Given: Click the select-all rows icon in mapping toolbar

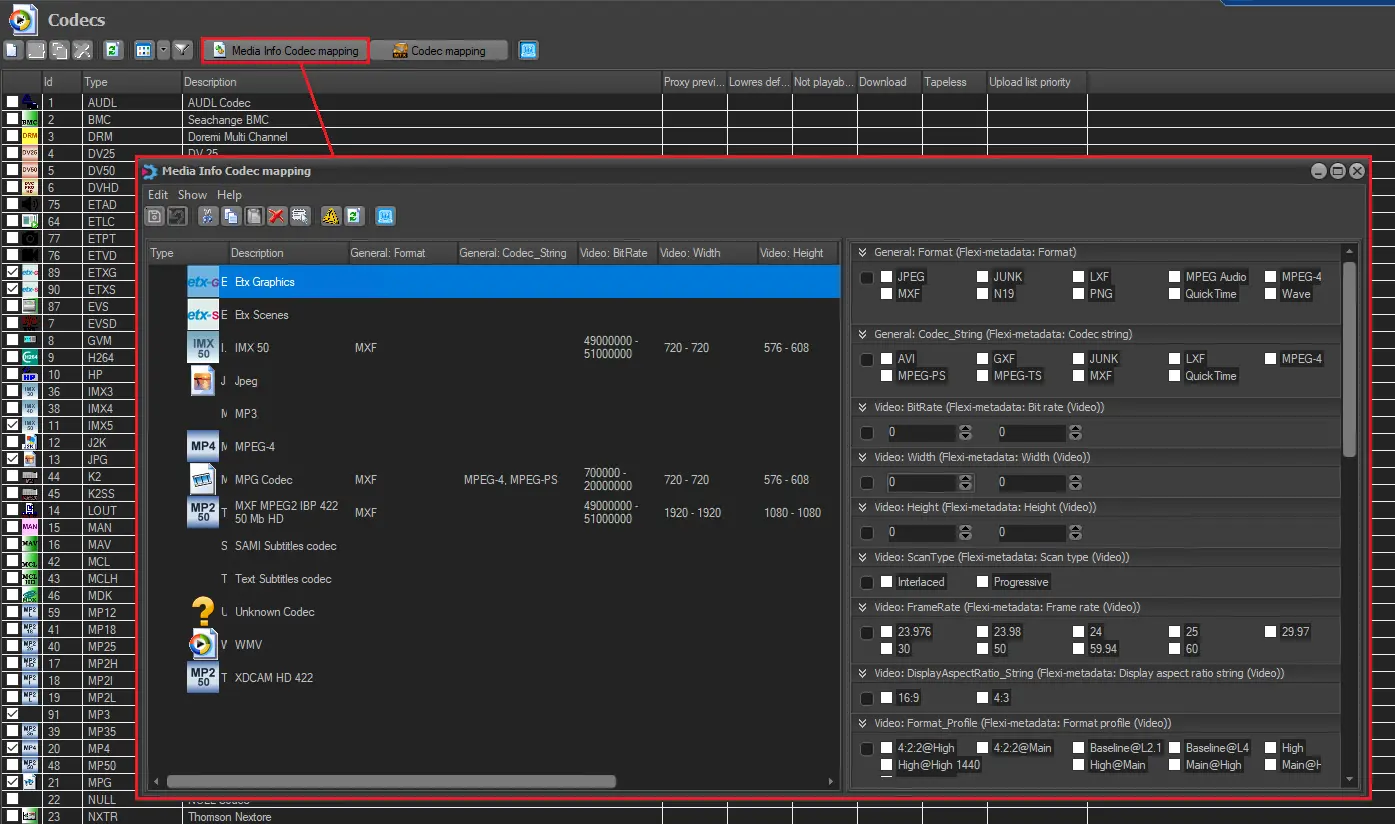Looking at the screenshot, I should (300, 216).
